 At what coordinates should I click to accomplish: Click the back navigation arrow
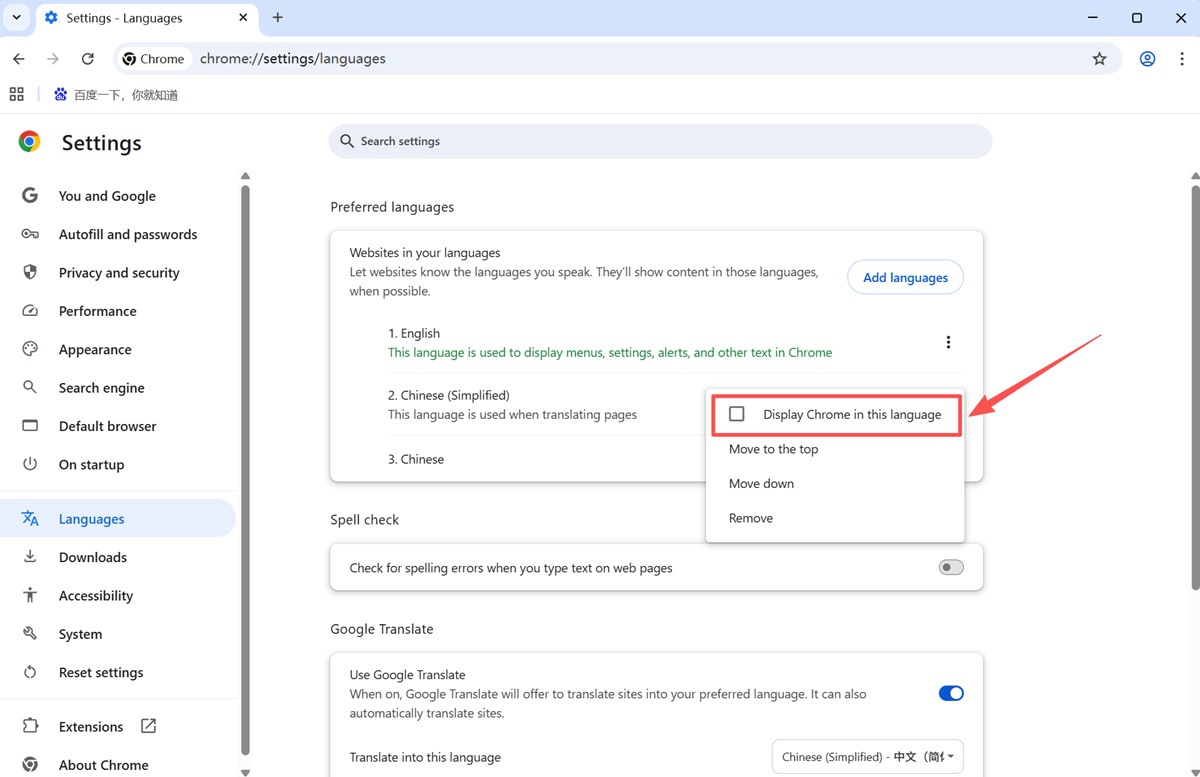19,59
